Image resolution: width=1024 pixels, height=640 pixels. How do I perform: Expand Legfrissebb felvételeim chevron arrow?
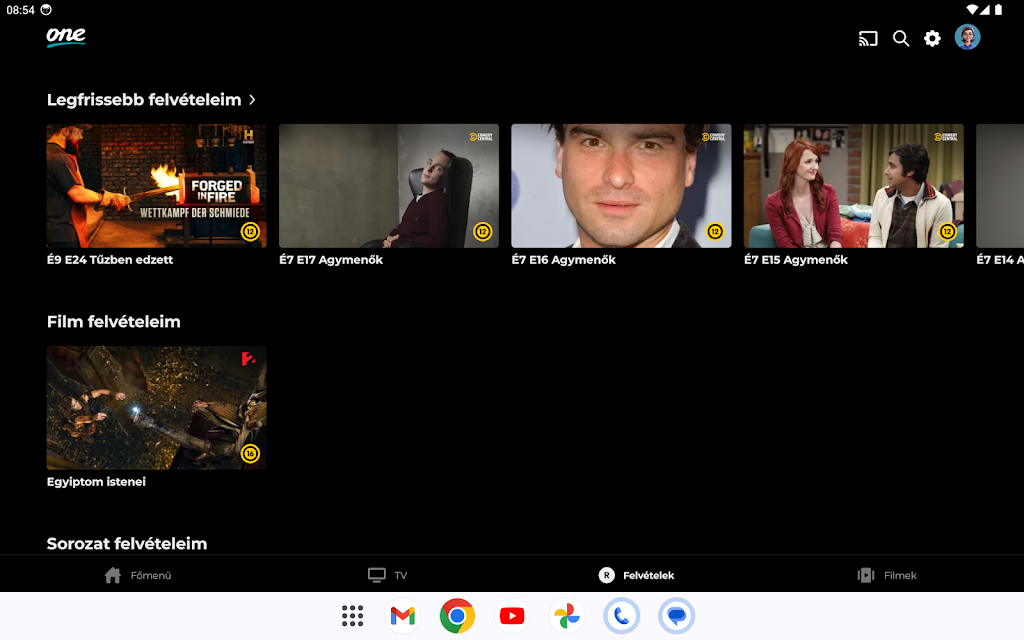tap(253, 100)
